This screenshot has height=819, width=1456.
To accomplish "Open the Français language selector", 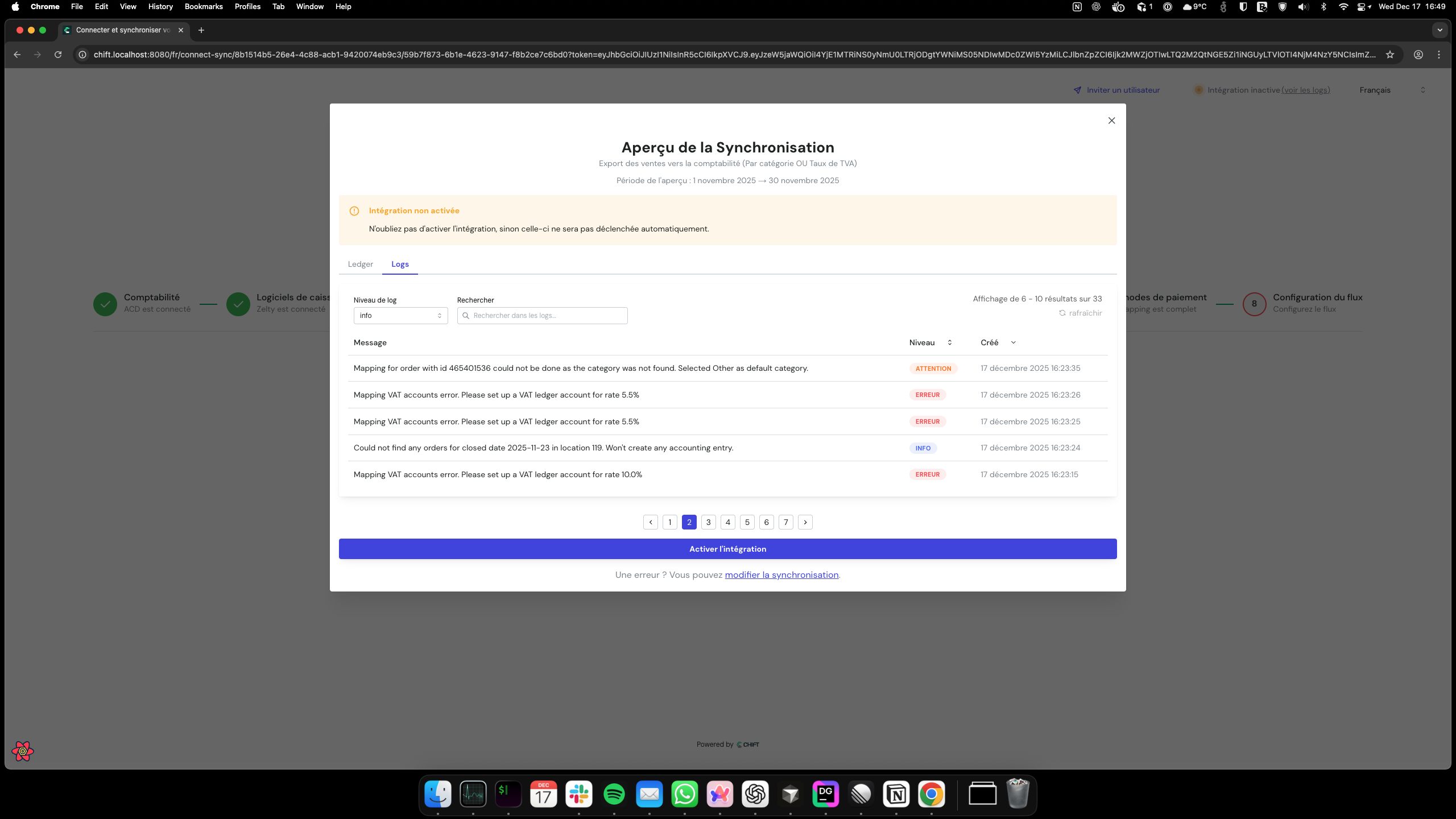I will pos(1392,89).
